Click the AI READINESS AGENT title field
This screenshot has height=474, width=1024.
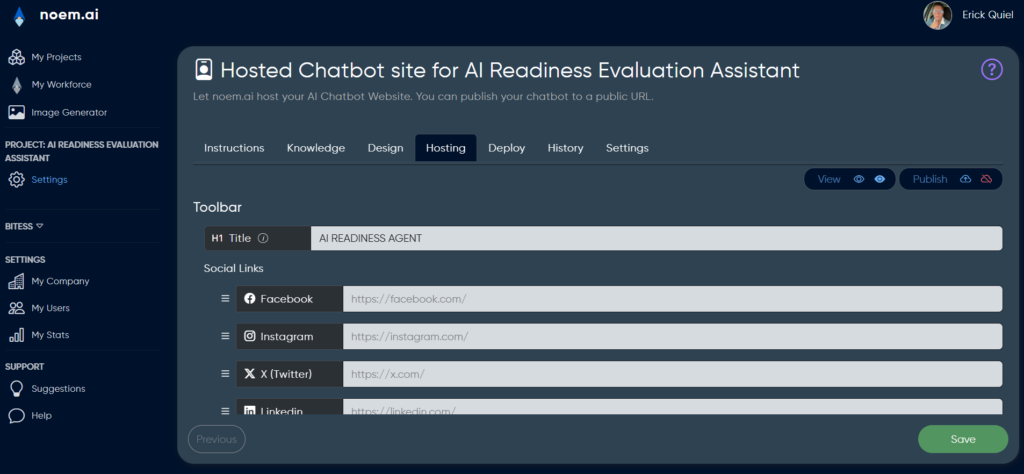pos(656,238)
